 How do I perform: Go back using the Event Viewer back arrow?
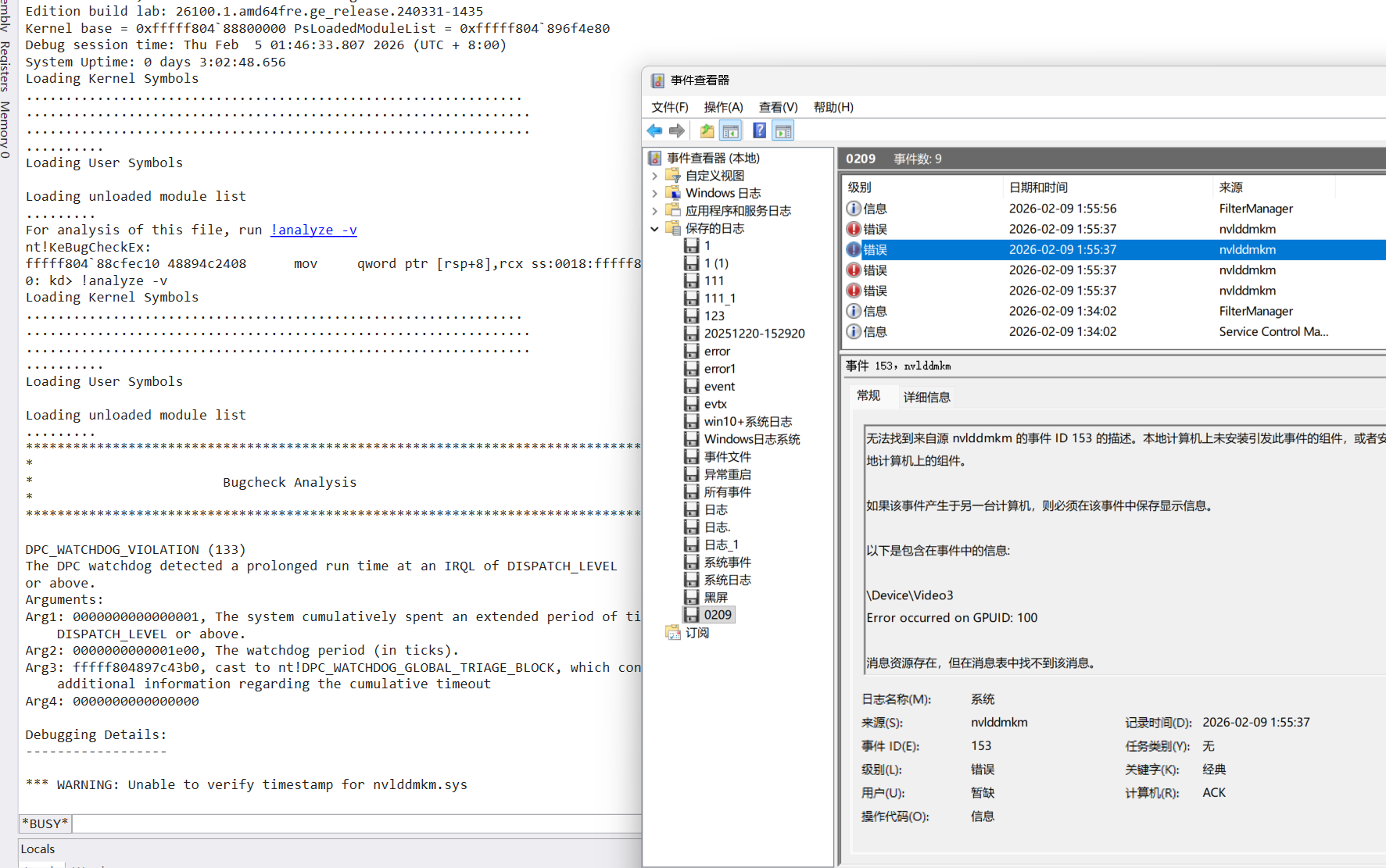point(654,130)
